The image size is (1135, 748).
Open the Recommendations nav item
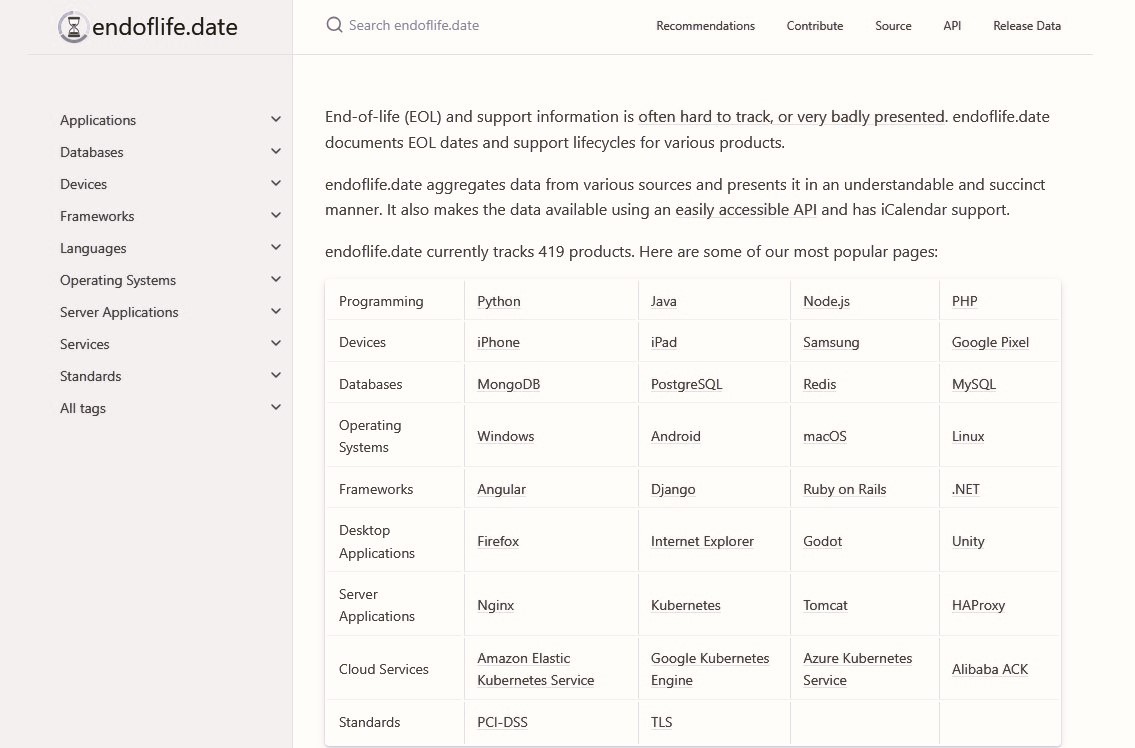pyautogui.click(x=705, y=26)
